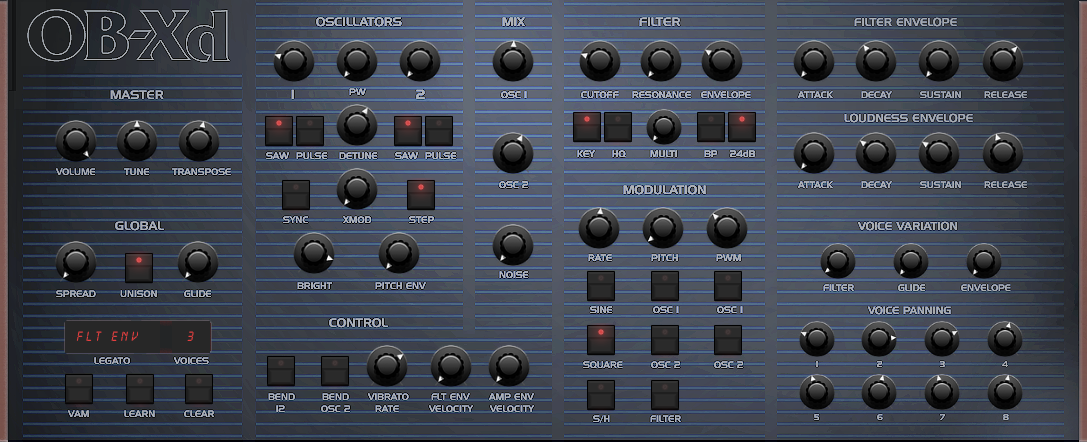1087x442 pixels.
Task: Click the AMP ENV VELOCITY knob
Action: tap(509, 366)
